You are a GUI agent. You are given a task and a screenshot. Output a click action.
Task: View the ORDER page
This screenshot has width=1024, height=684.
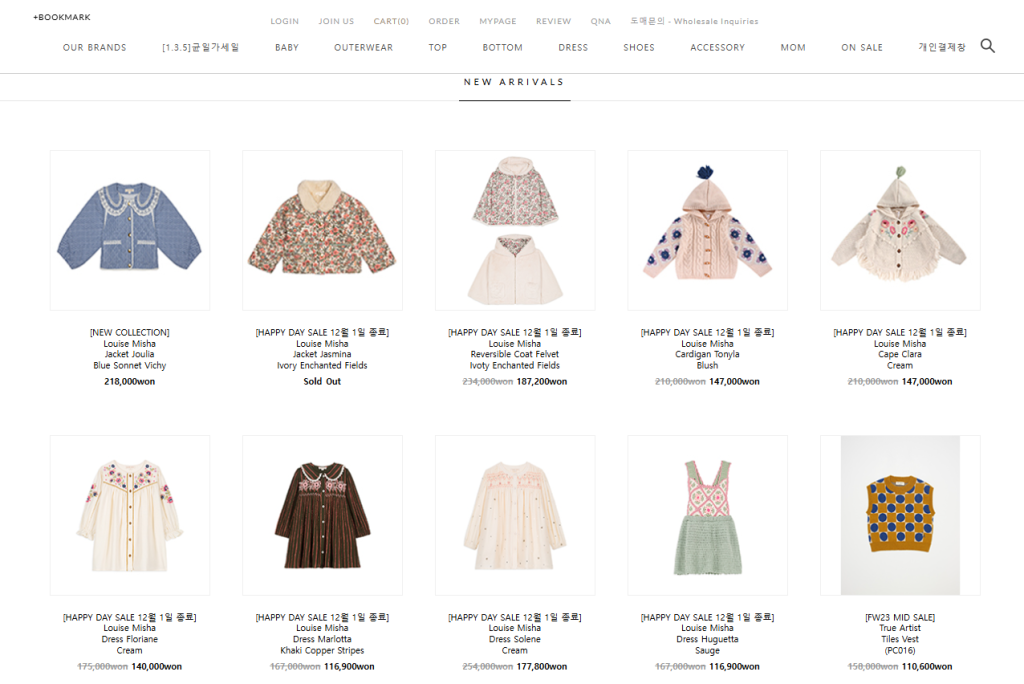444,21
